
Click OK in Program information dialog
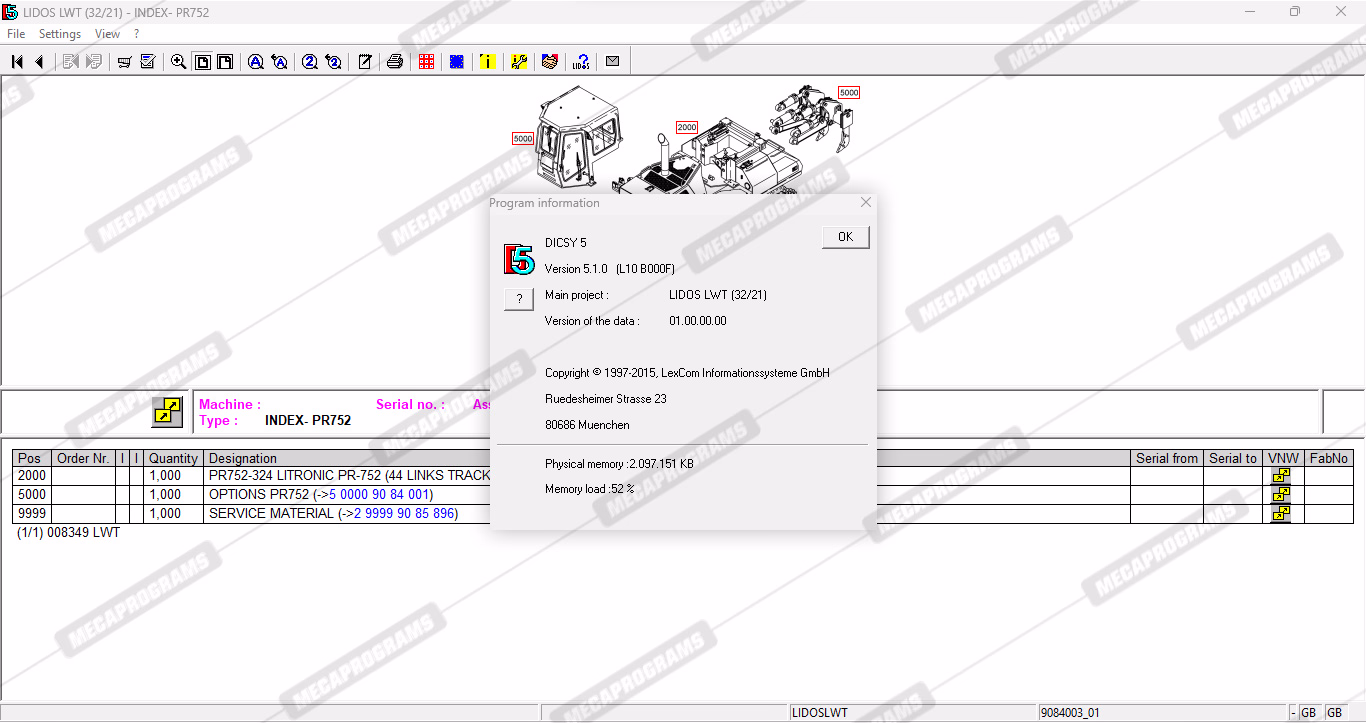point(846,237)
